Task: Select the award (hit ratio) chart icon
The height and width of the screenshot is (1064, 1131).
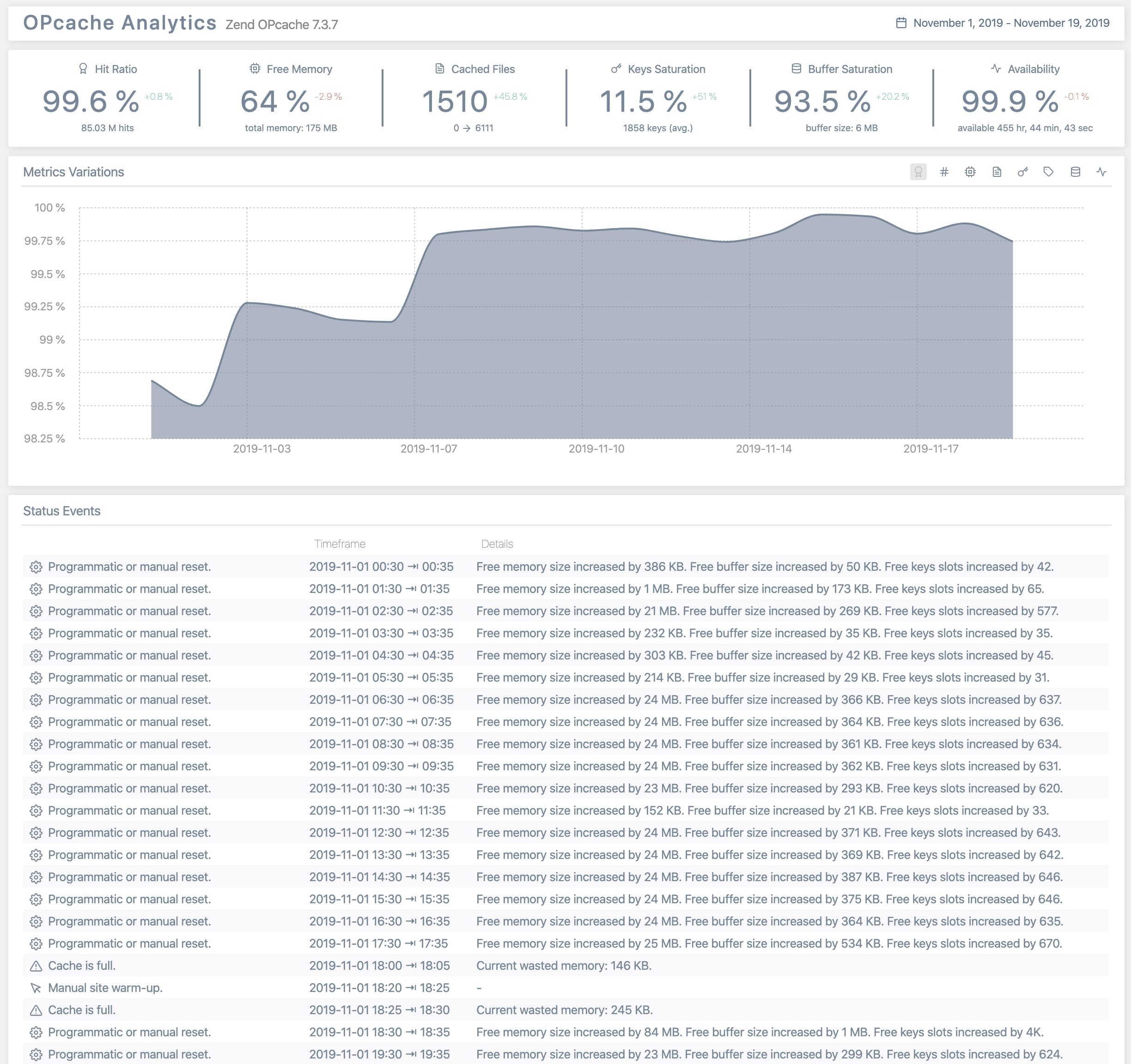Action: [x=918, y=172]
